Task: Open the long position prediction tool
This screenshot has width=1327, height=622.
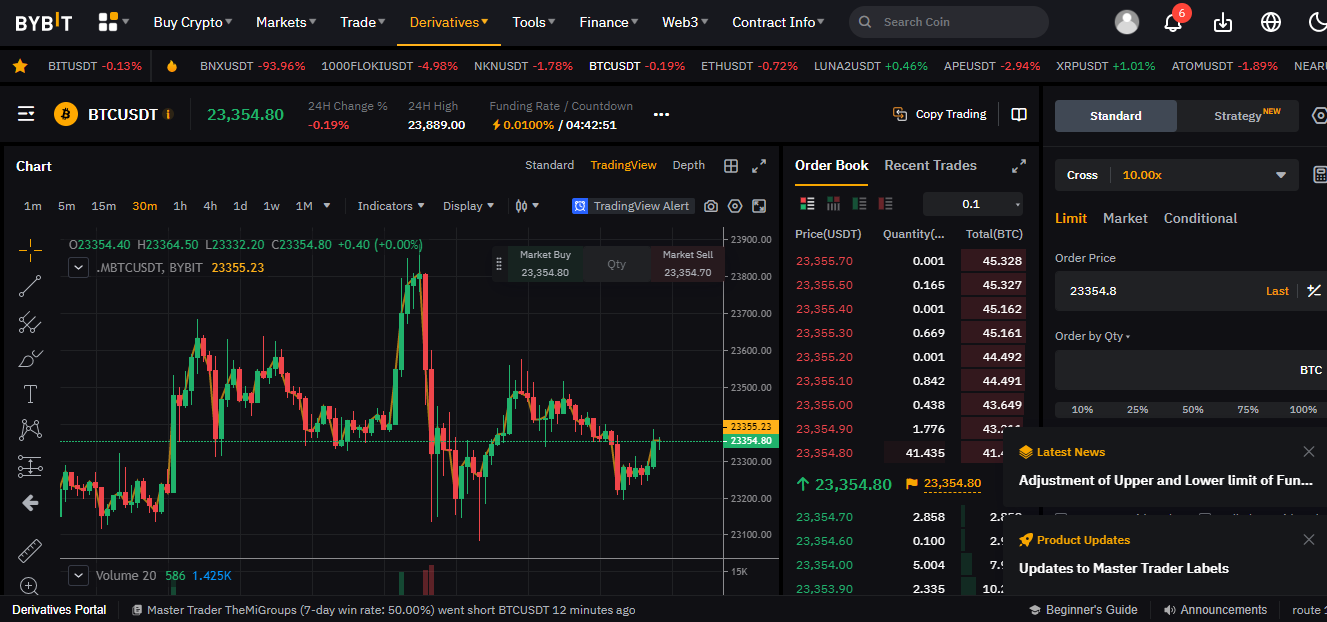Action: (30, 466)
